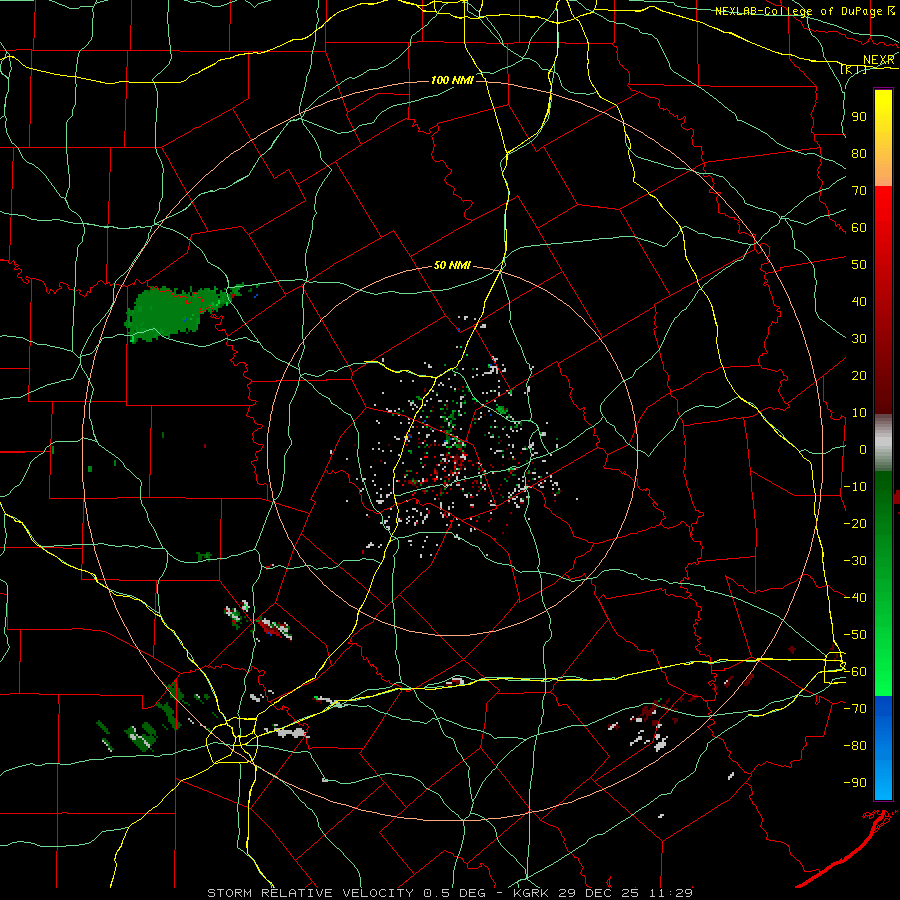Click the "100 NMI" range ring label
900x900 pixels.
452,80
